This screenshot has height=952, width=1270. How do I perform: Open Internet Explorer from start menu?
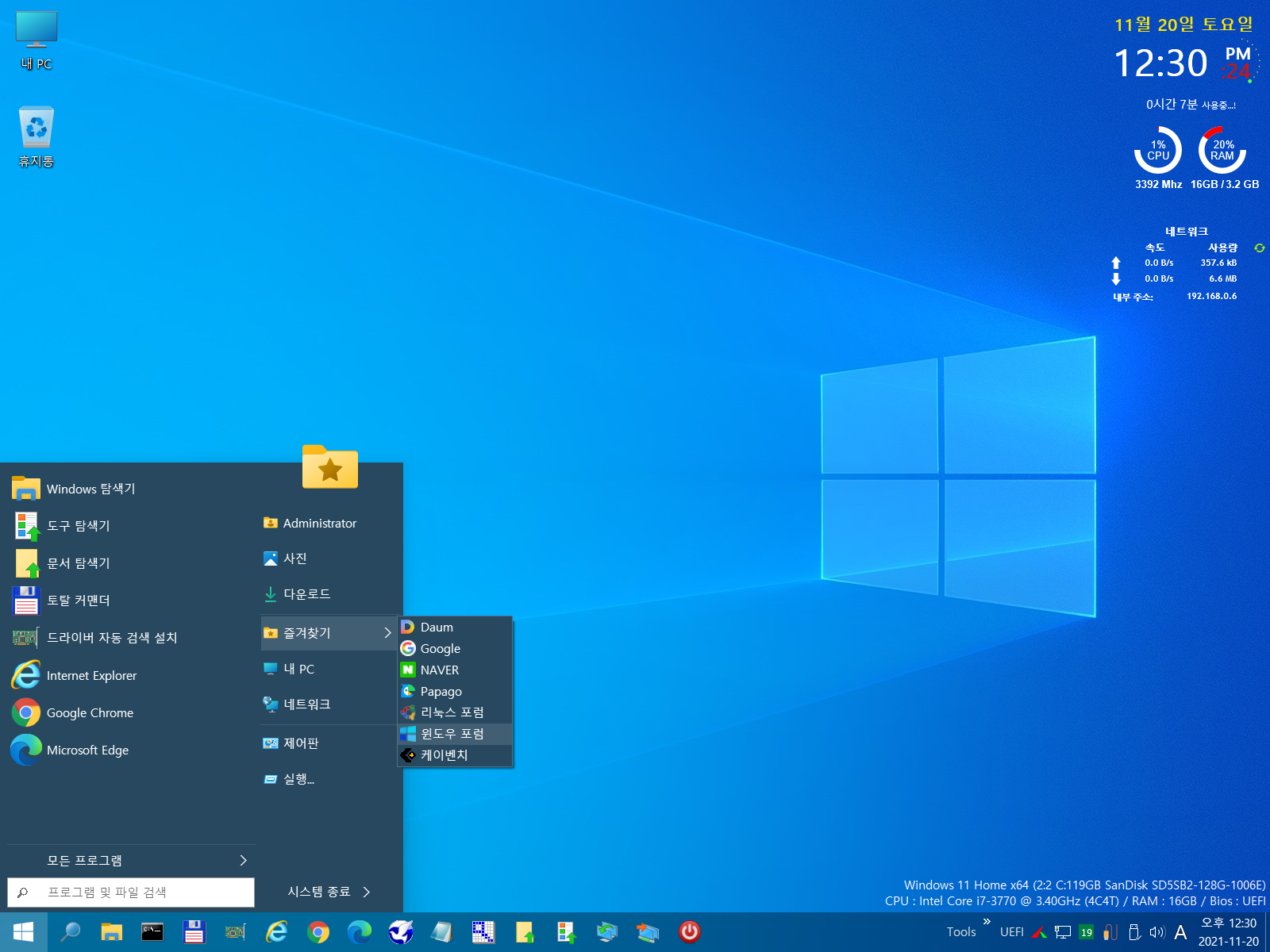pyautogui.click(x=131, y=675)
